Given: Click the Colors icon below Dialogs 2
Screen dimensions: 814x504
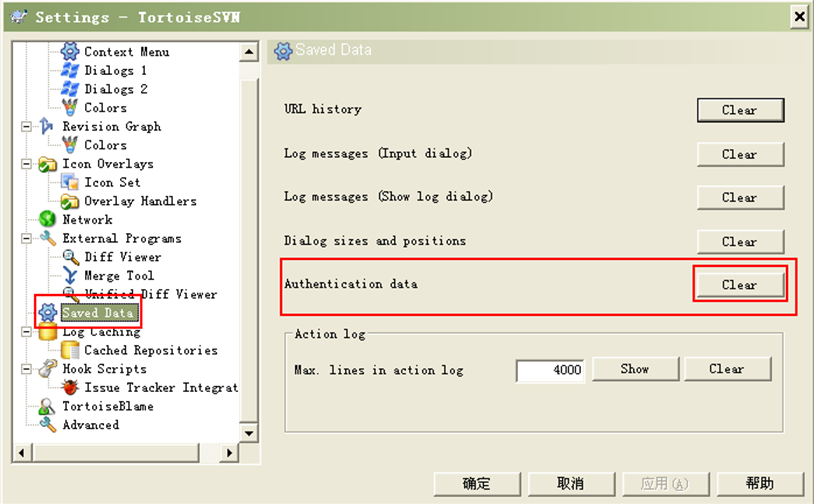Looking at the screenshot, I should click(x=70, y=107).
